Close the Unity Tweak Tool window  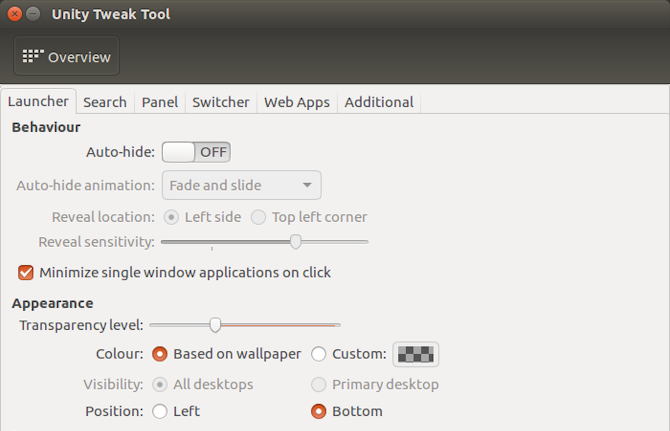[15, 14]
